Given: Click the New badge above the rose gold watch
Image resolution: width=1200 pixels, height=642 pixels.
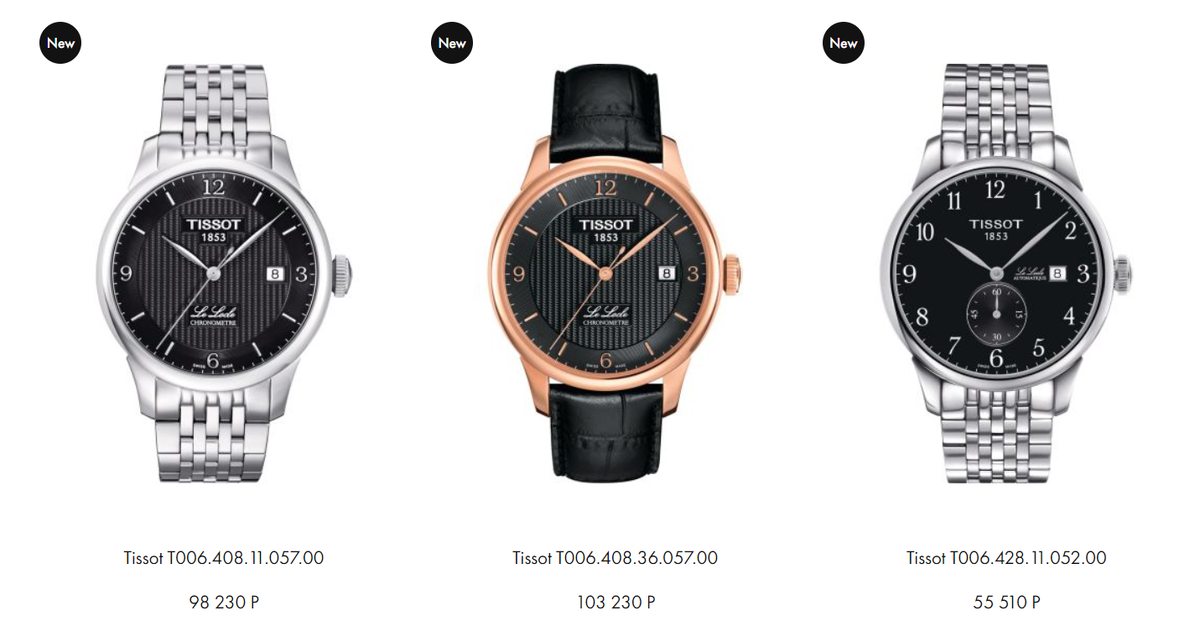Looking at the screenshot, I should (452, 43).
